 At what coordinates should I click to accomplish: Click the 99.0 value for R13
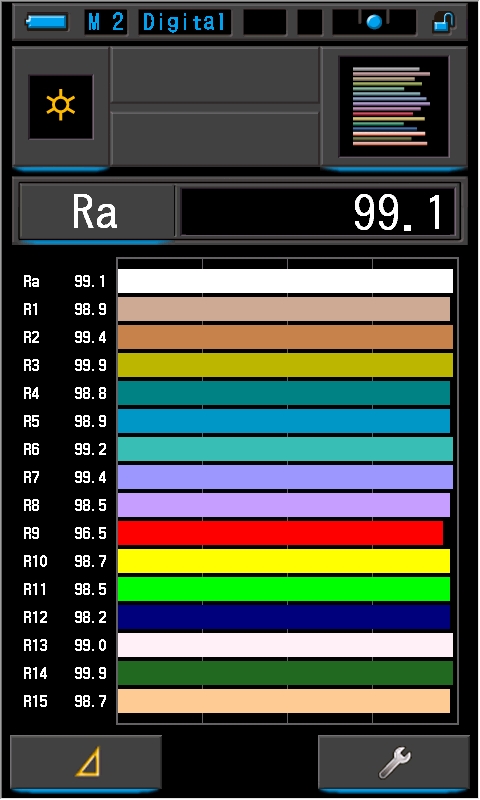90,645
